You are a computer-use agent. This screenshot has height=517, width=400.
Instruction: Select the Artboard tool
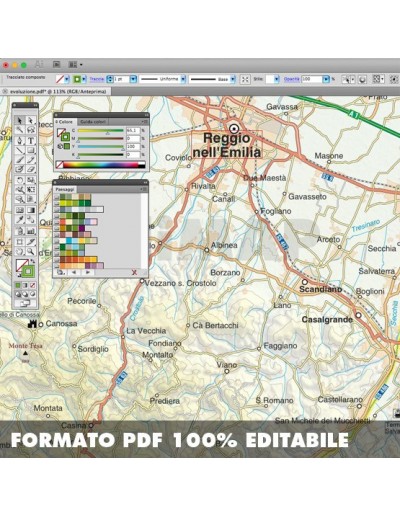tap(20, 242)
